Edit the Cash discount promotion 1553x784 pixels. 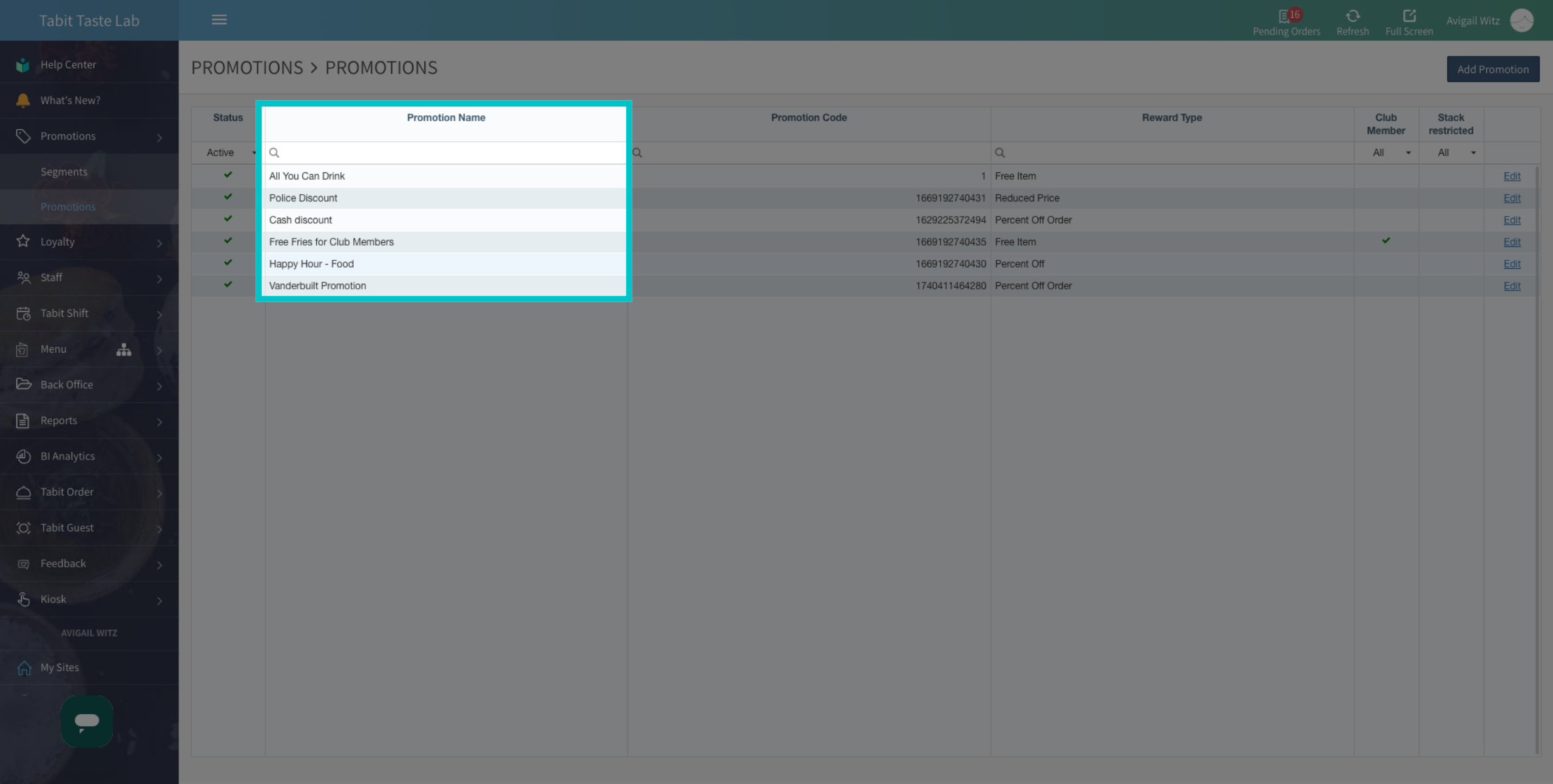1511,220
